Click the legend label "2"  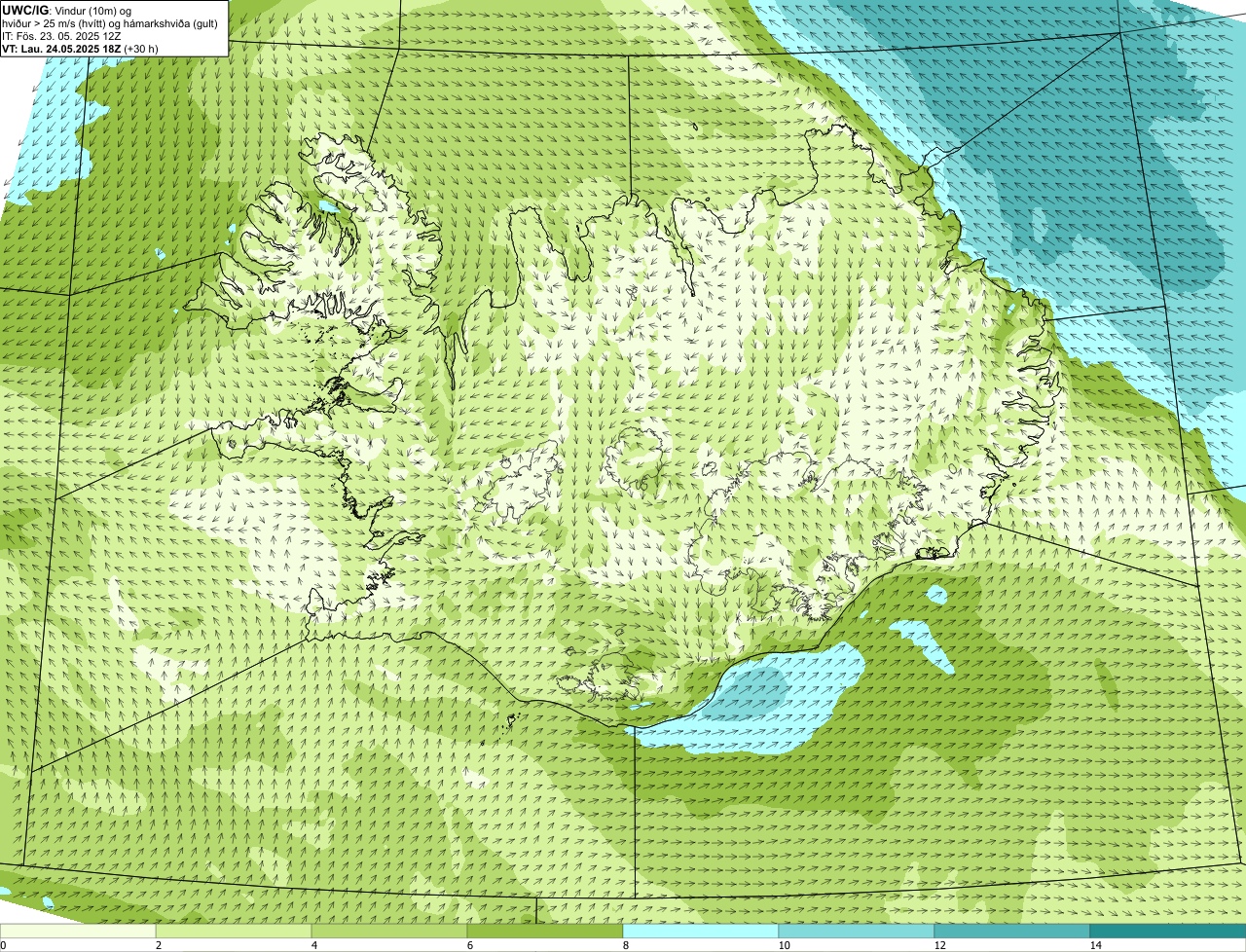click(x=158, y=945)
